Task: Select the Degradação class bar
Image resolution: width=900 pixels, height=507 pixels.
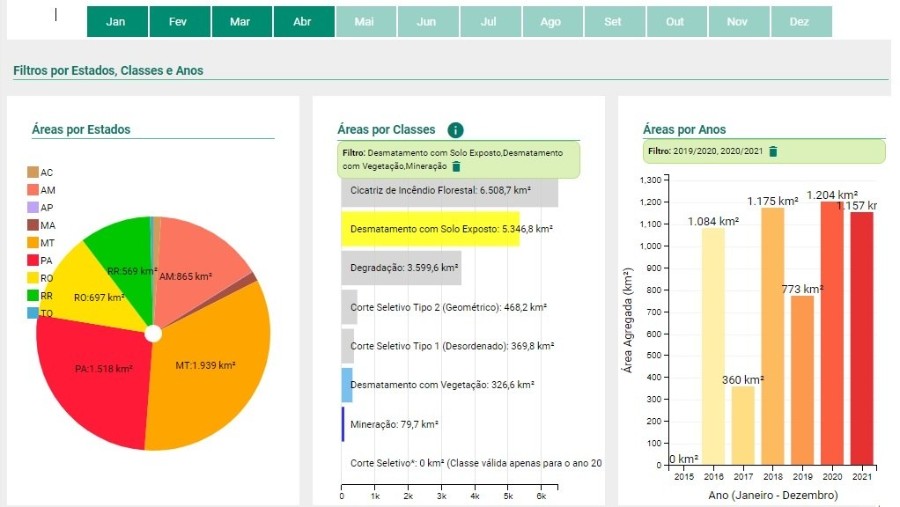Action: click(x=401, y=268)
